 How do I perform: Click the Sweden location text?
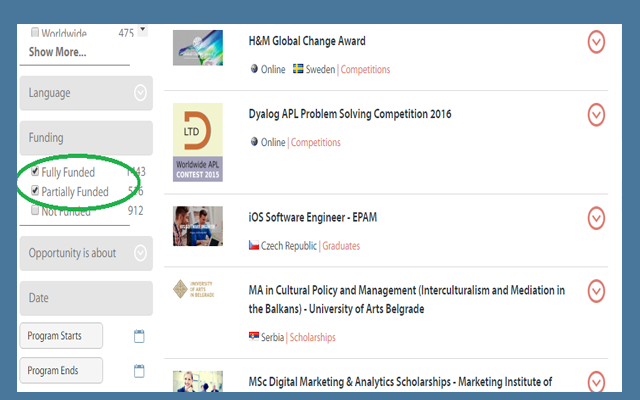coord(320,69)
